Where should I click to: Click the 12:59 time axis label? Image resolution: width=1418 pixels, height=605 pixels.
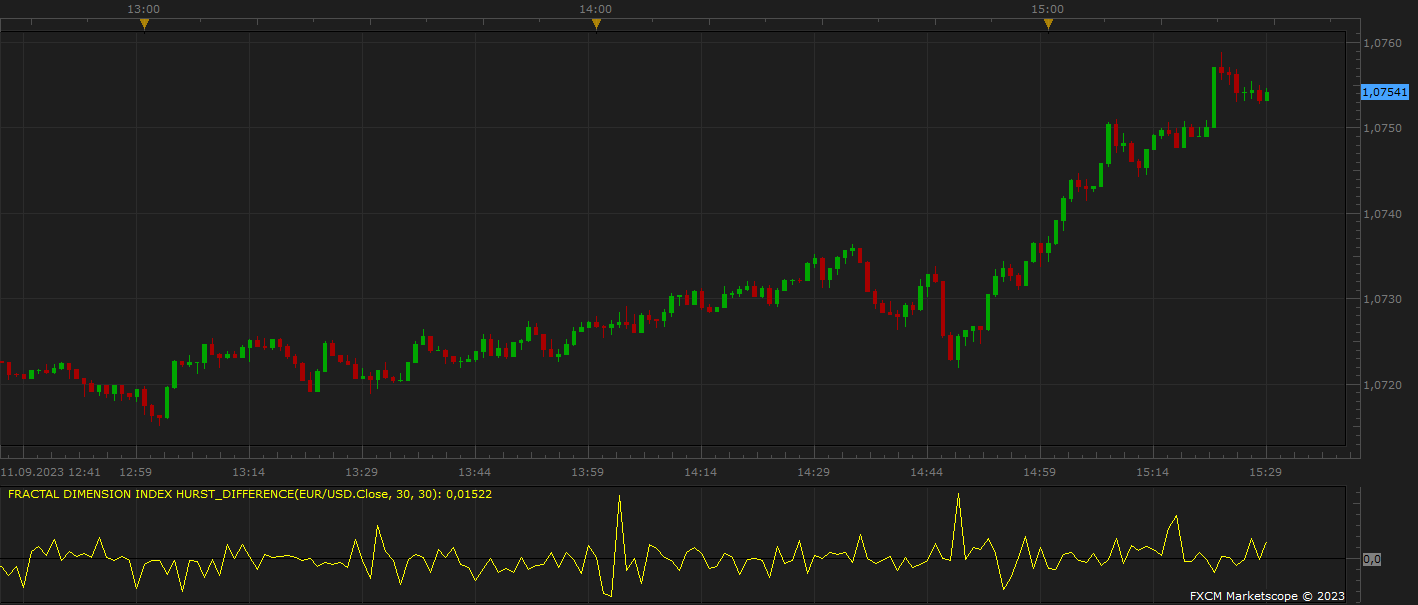click(x=135, y=472)
